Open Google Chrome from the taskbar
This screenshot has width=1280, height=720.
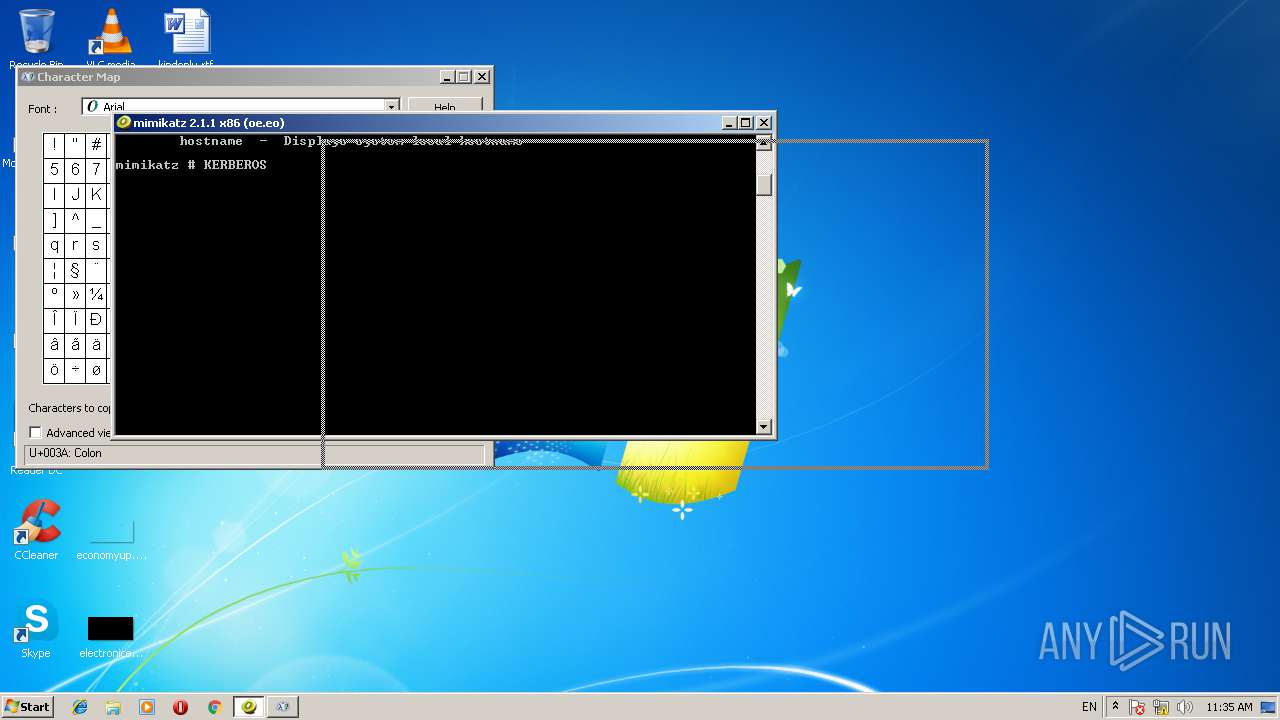214,707
